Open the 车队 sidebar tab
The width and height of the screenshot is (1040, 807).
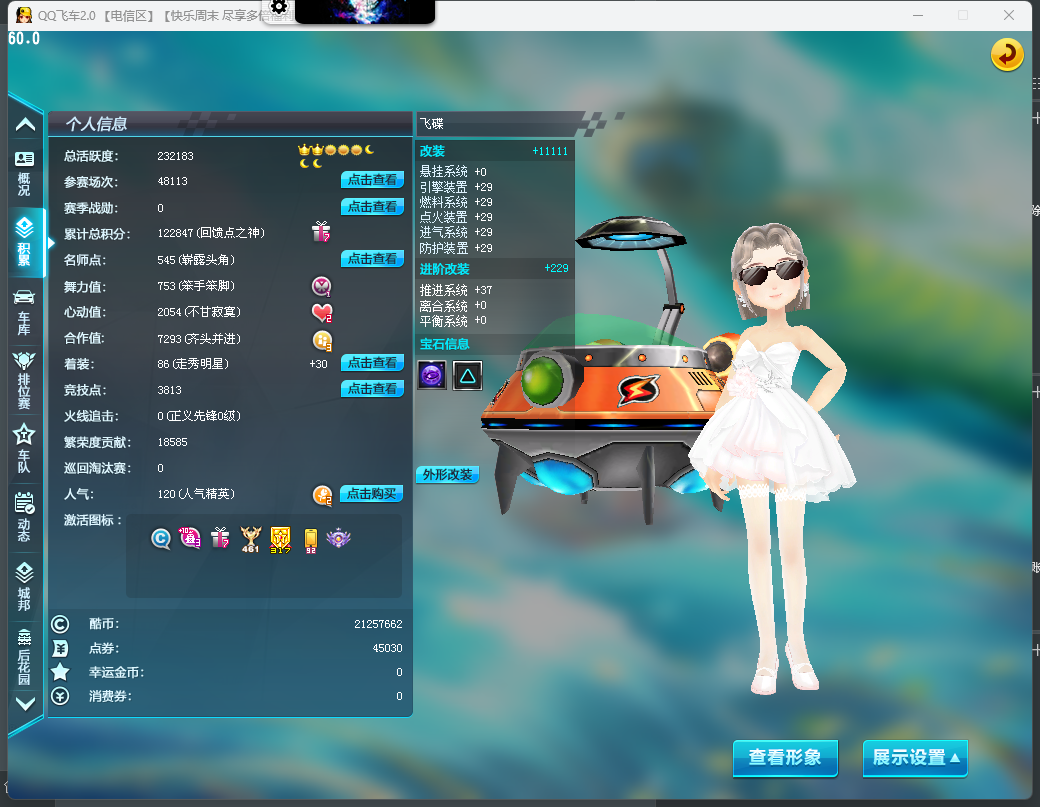click(x=25, y=448)
